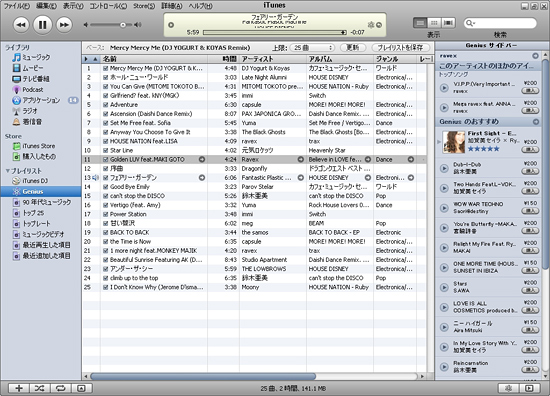The height and width of the screenshot is (396, 550).
Task: Select the iTunes DJ playlist
Action: tap(30, 181)
